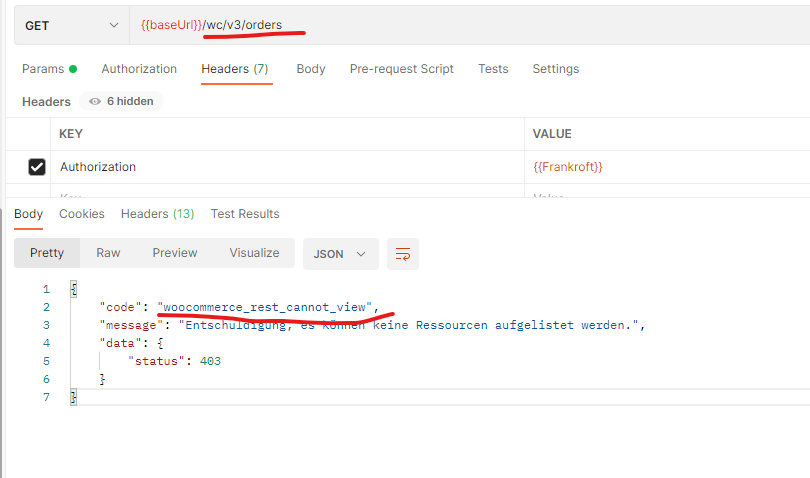
Task: Click line number 4 in response
Action: pos(46,343)
